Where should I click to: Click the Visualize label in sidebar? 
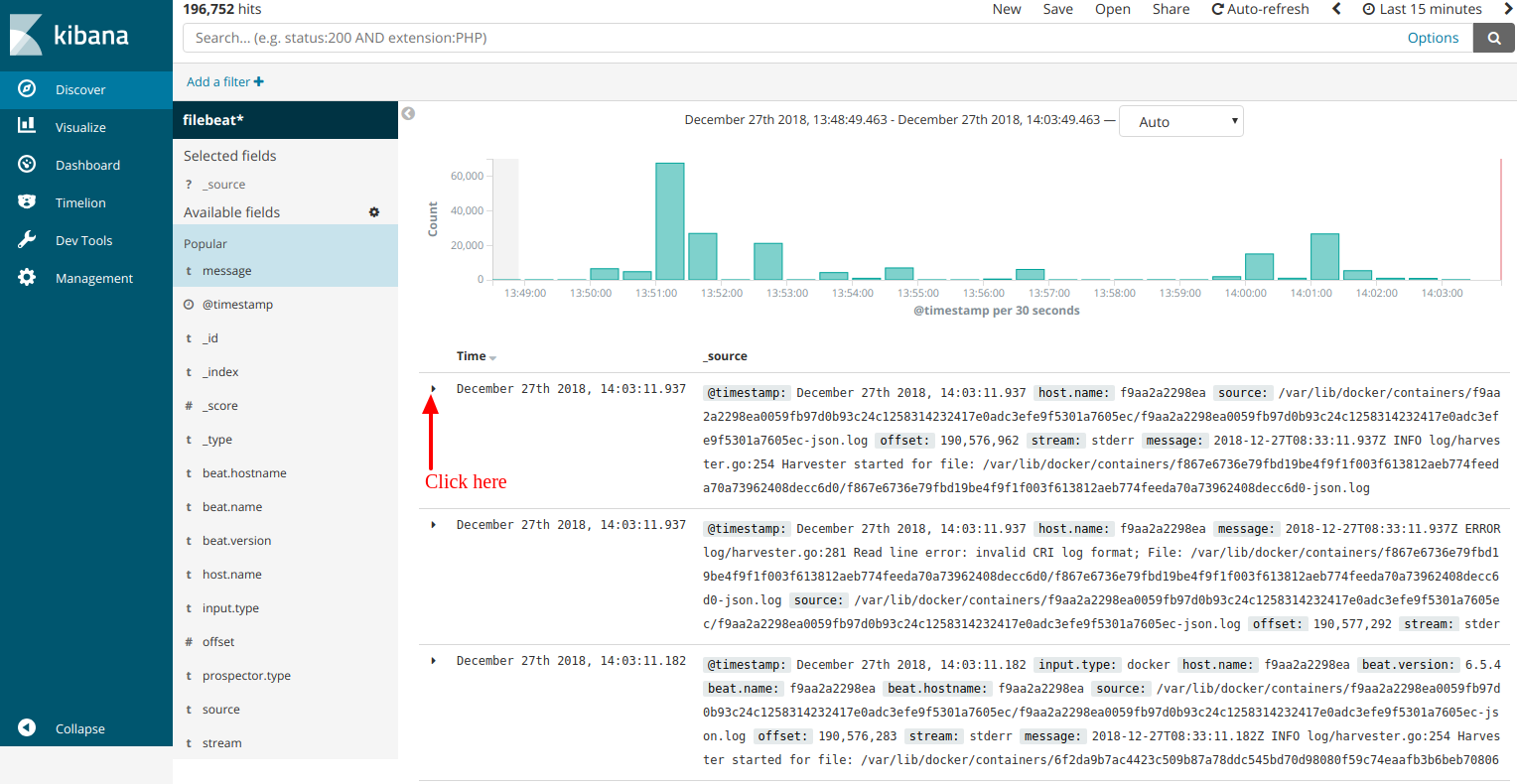[80, 127]
